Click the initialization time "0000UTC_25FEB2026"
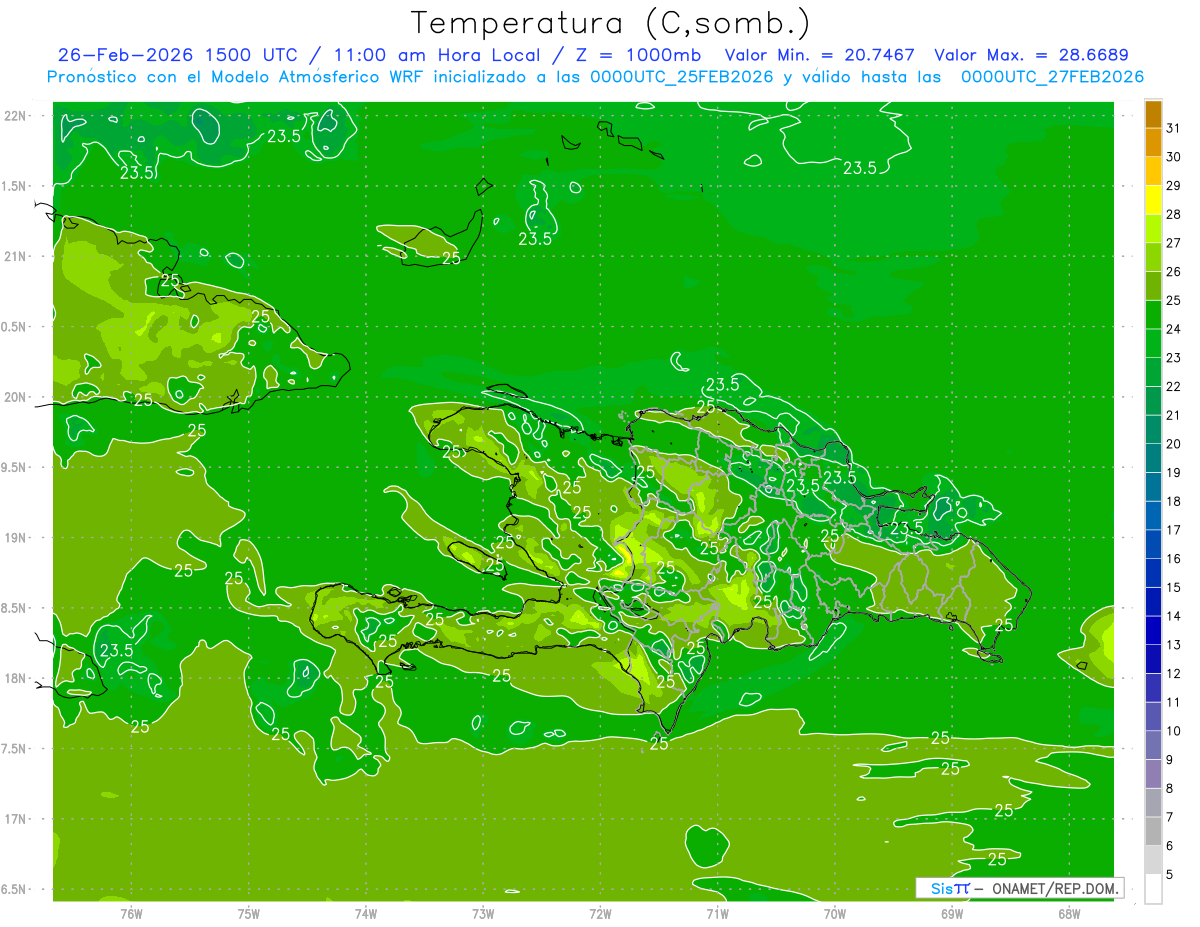This screenshot has height=927, width=1200. coord(682,77)
